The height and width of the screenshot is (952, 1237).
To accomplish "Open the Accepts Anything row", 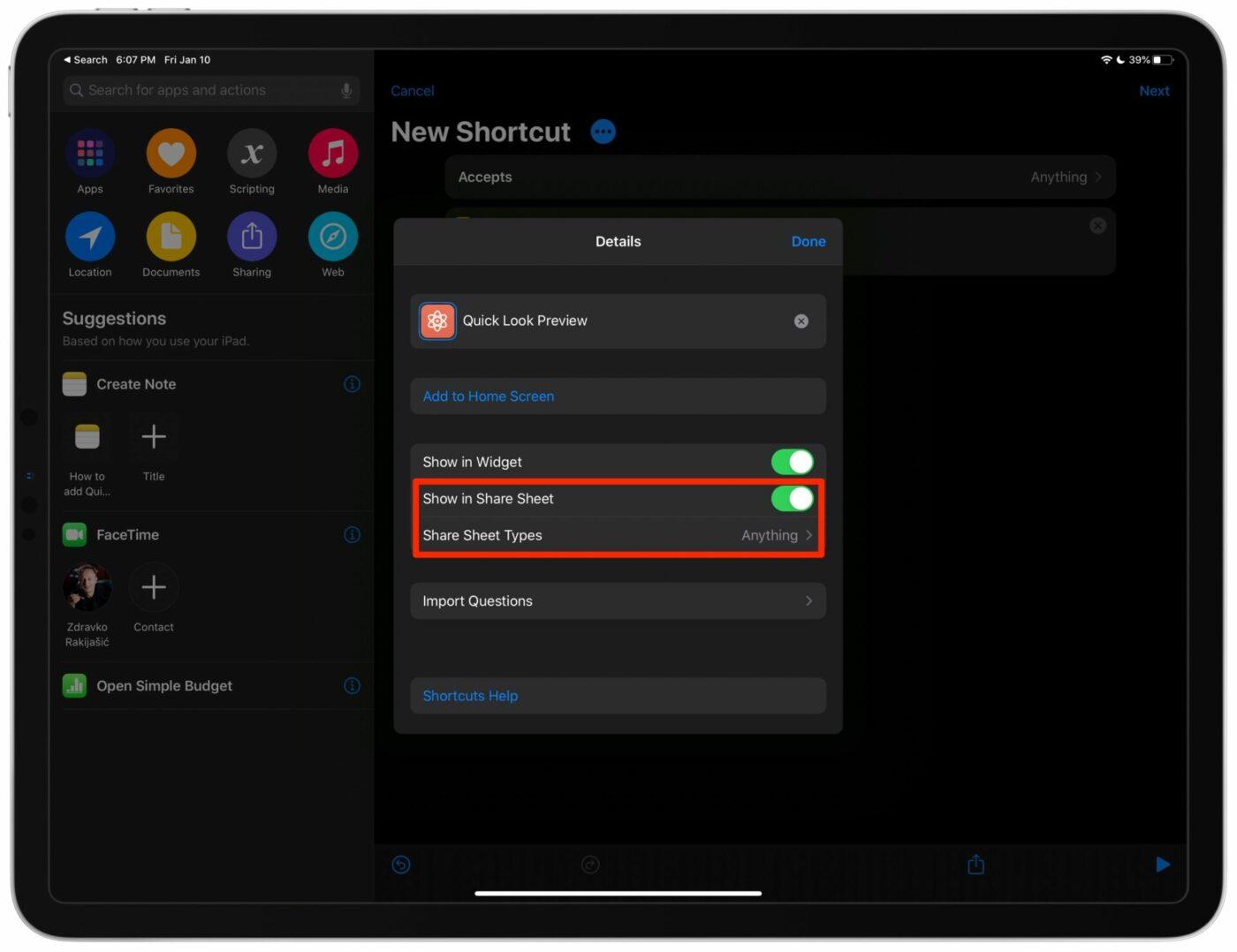I will (x=779, y=177).
